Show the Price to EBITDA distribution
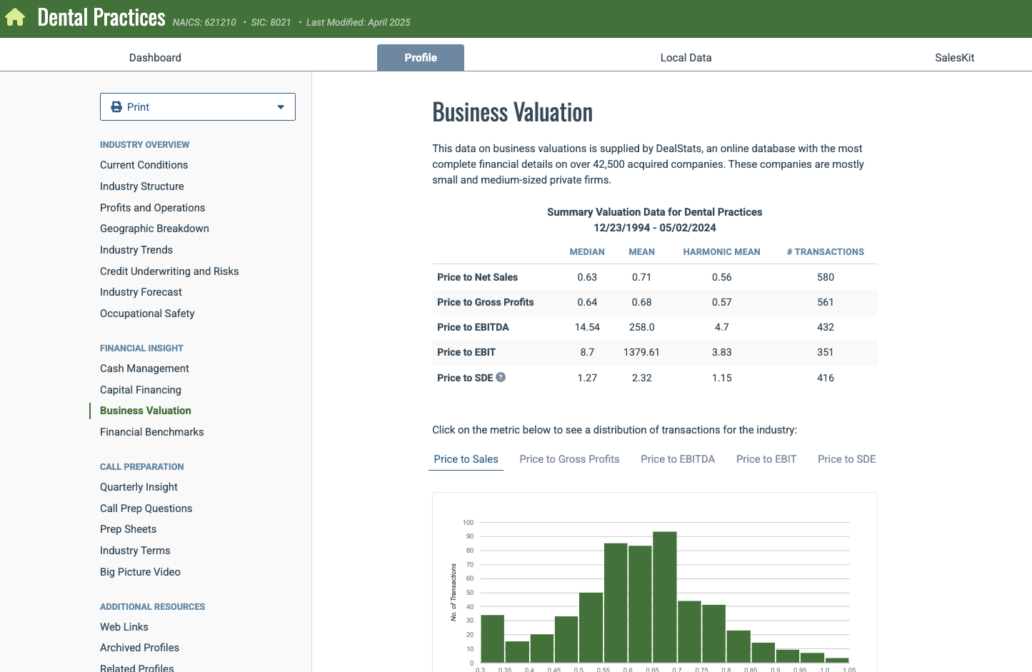1032x672 pixels. pos(677,459)
